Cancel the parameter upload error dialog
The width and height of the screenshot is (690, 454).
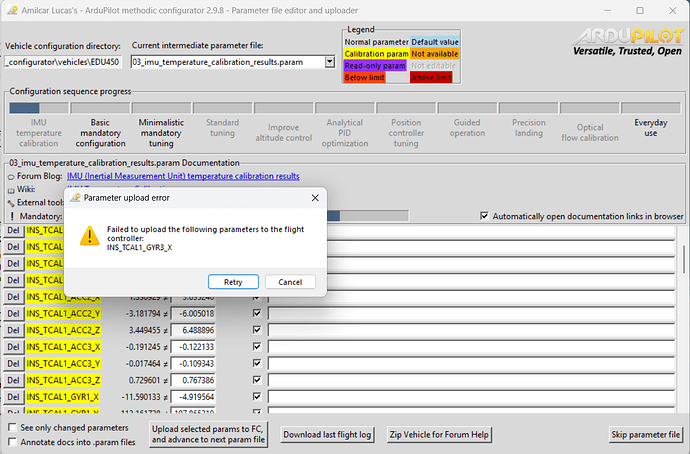tap(290, 282)
